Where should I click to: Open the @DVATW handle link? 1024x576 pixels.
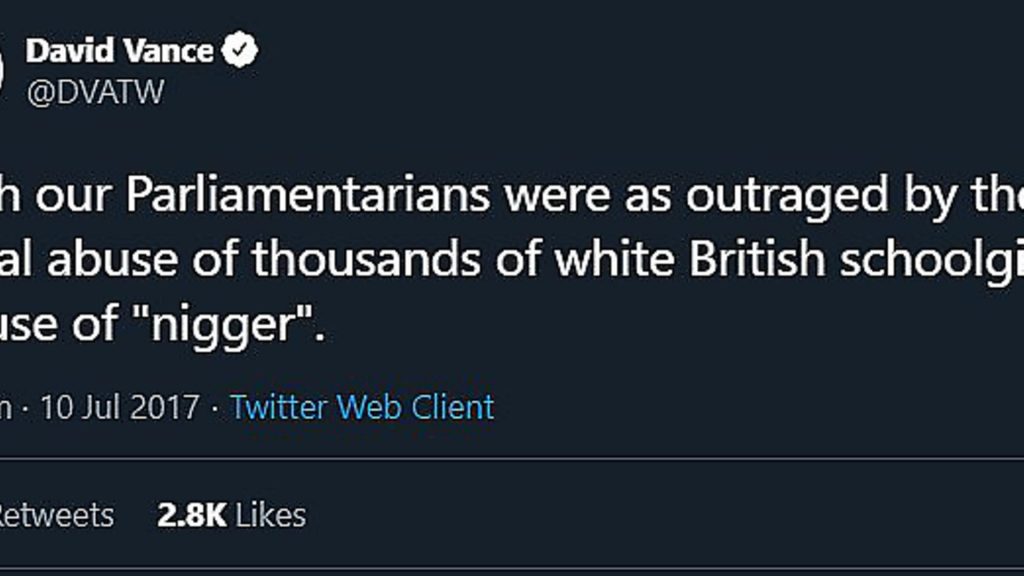click(95, 91)
